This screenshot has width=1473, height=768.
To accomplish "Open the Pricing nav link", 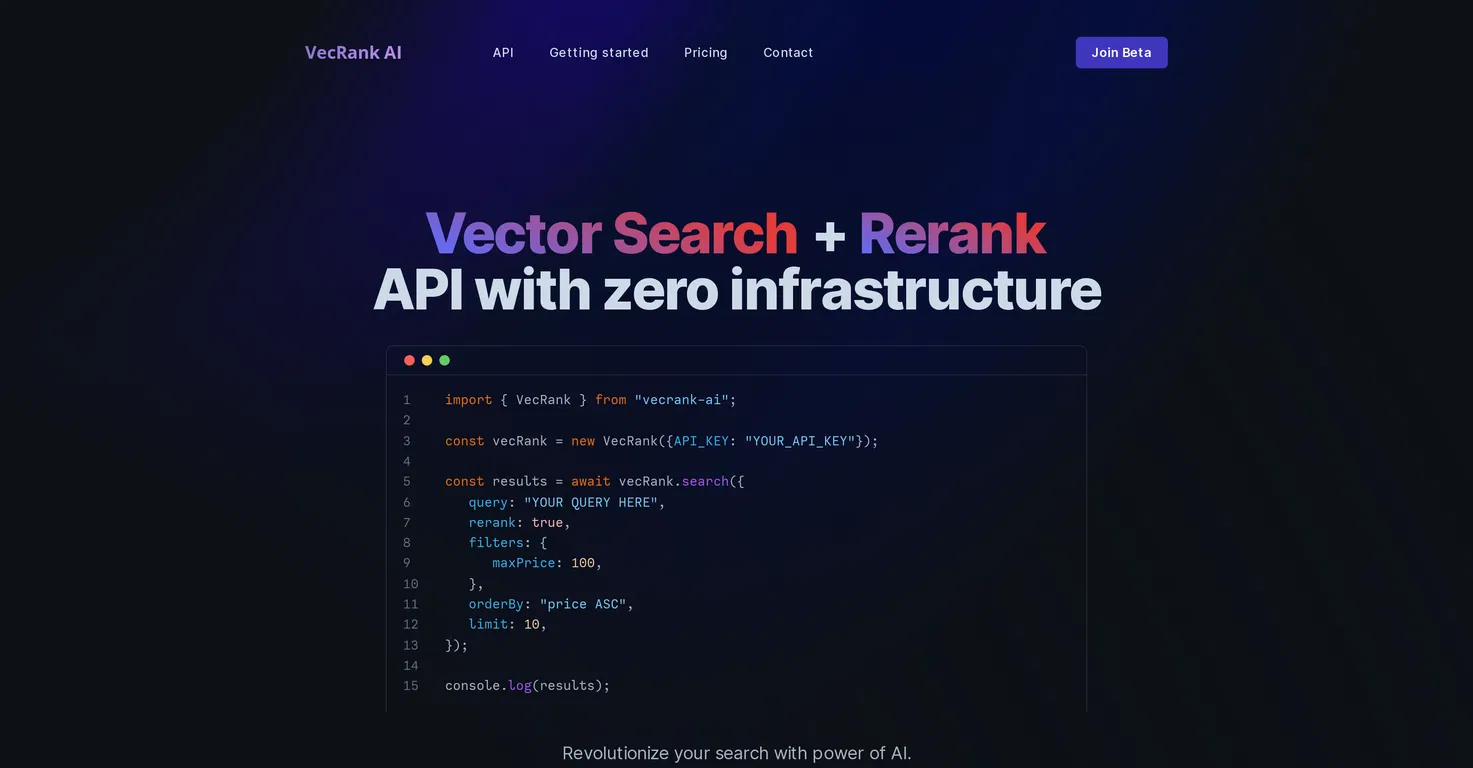I will pyautogui.click(x=706, y=52).
